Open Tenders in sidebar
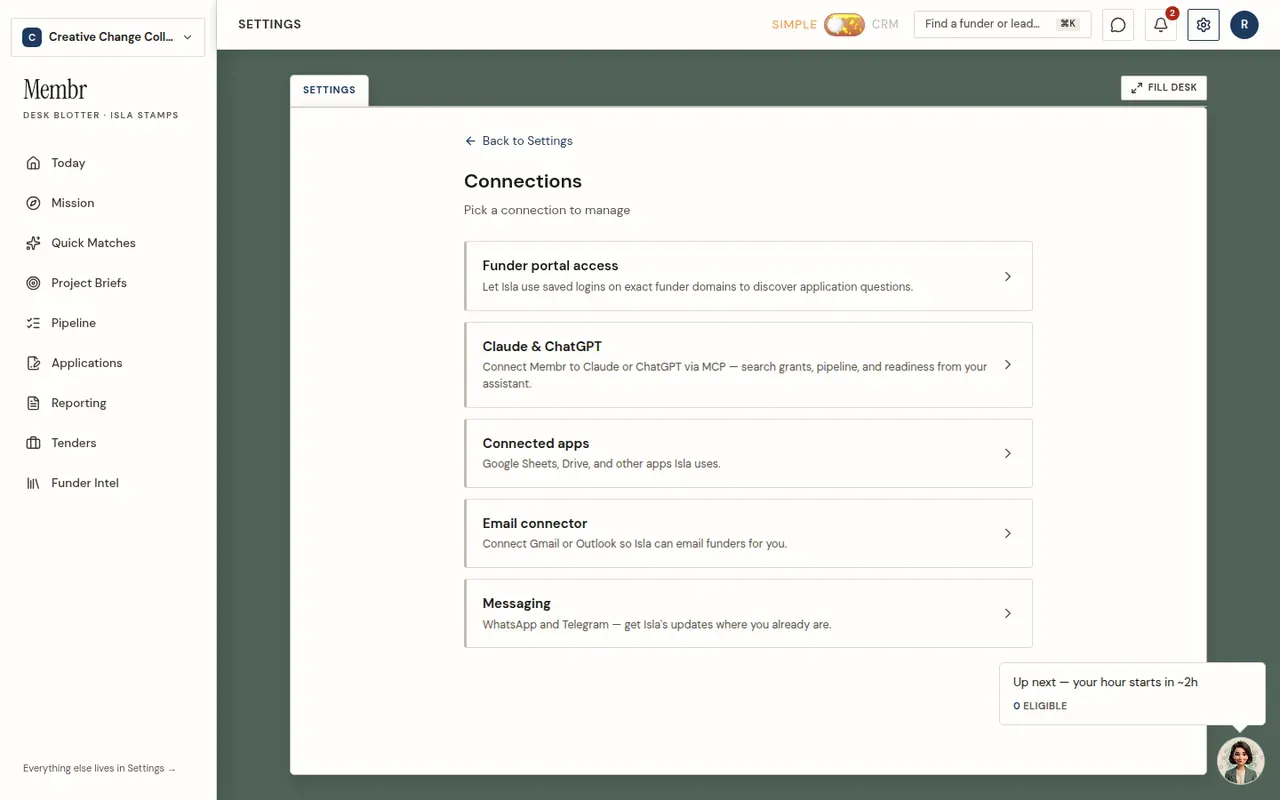The image size is (1280, 800). point(108,443)
